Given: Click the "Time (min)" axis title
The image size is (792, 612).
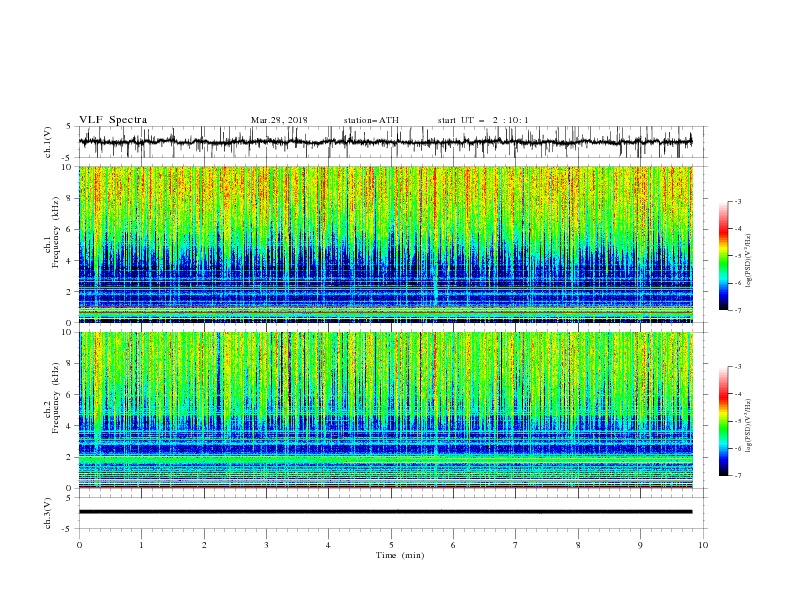Looking at the screenshot, I should click(x=400, y=555).
